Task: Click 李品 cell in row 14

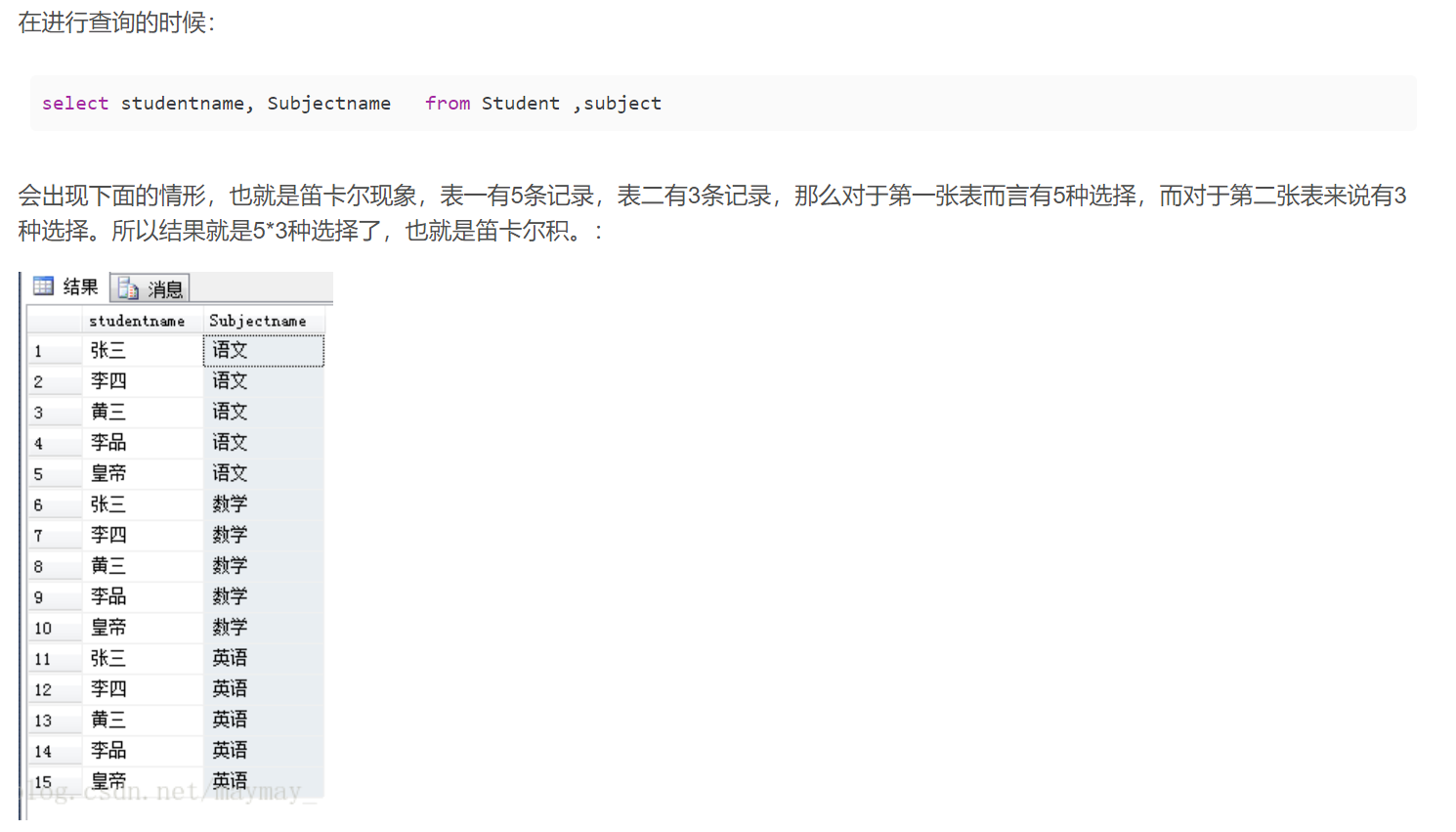Action: (142, 751)
